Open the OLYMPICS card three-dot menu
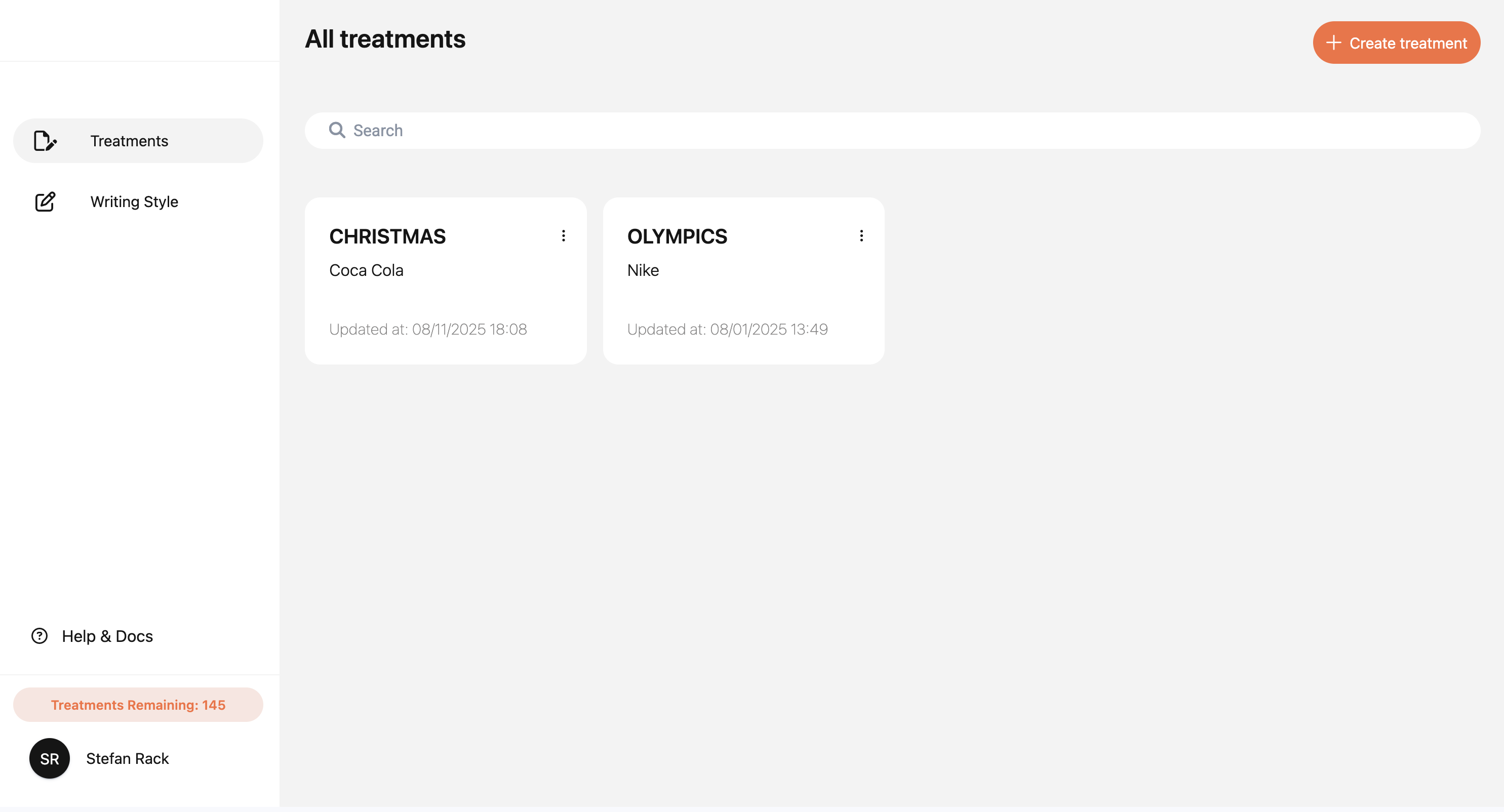1504x812 pixels. (861, 236)
